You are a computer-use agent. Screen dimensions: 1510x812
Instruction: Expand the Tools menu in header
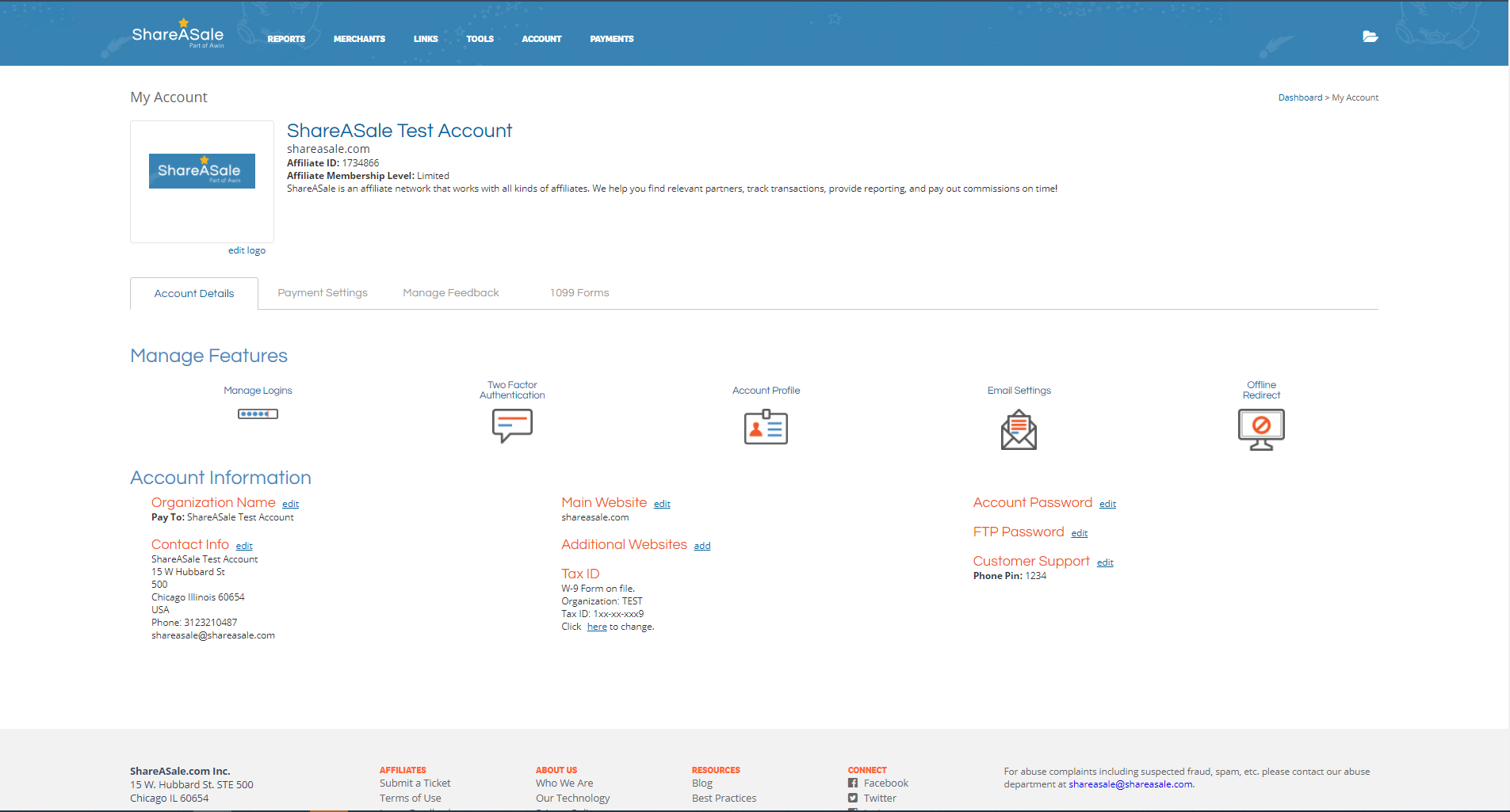(480, 39)
